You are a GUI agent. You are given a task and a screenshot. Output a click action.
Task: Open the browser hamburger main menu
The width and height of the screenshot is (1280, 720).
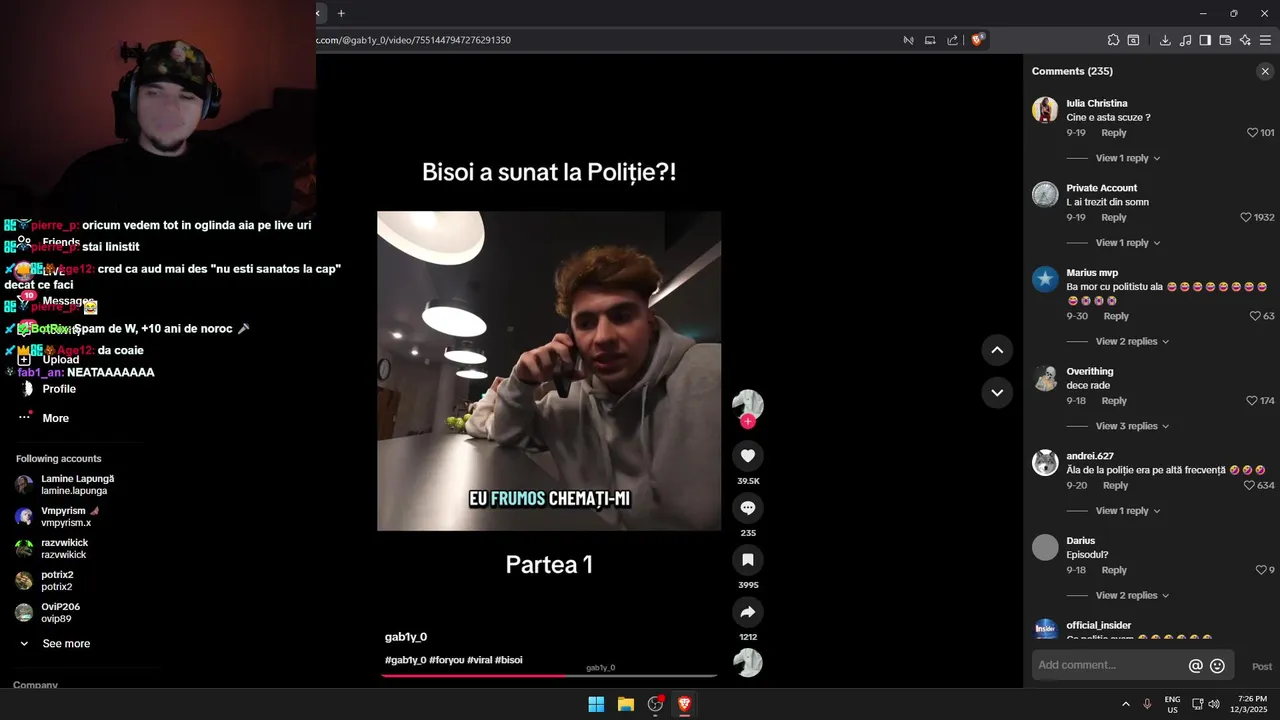pyautogui.click(x=1265, y=40)
